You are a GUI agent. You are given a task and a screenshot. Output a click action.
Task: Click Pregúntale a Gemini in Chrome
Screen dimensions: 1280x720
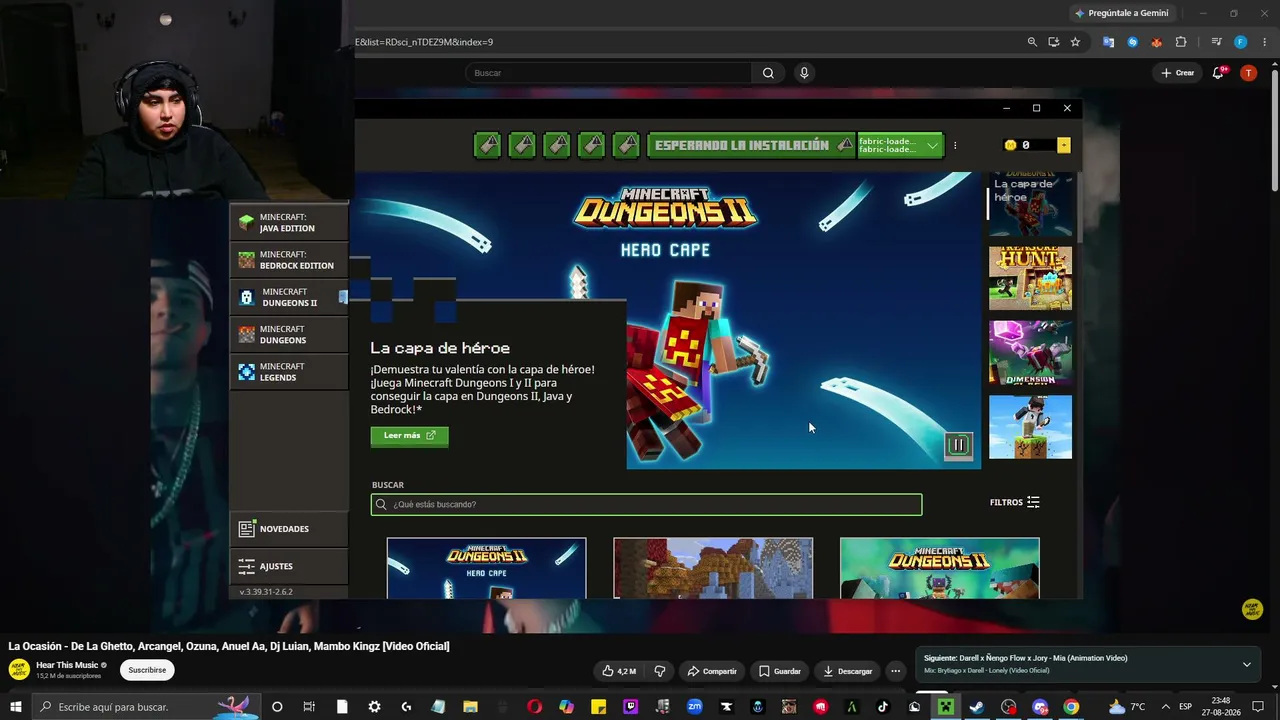click(1121, 13)
